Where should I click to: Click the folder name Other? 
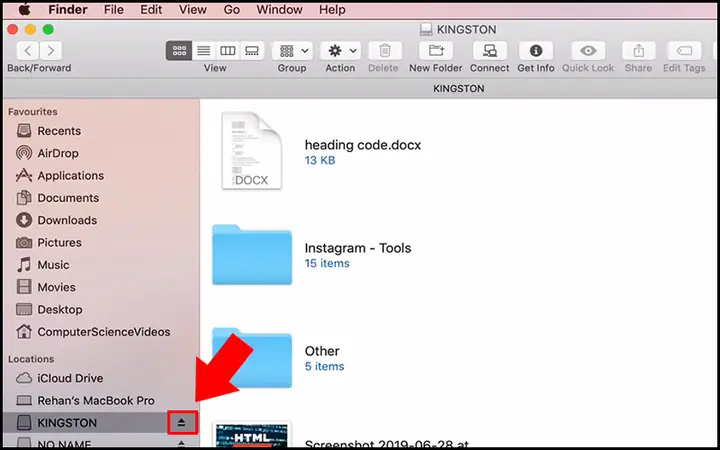pyautogui.click(x=322, y=351)
